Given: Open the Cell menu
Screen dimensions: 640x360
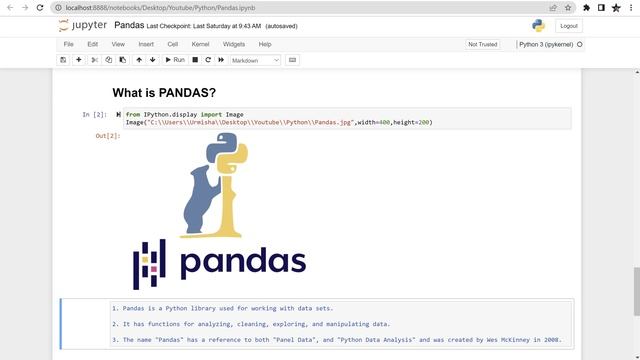Looking at the screenshot, I should click(173, 44).
